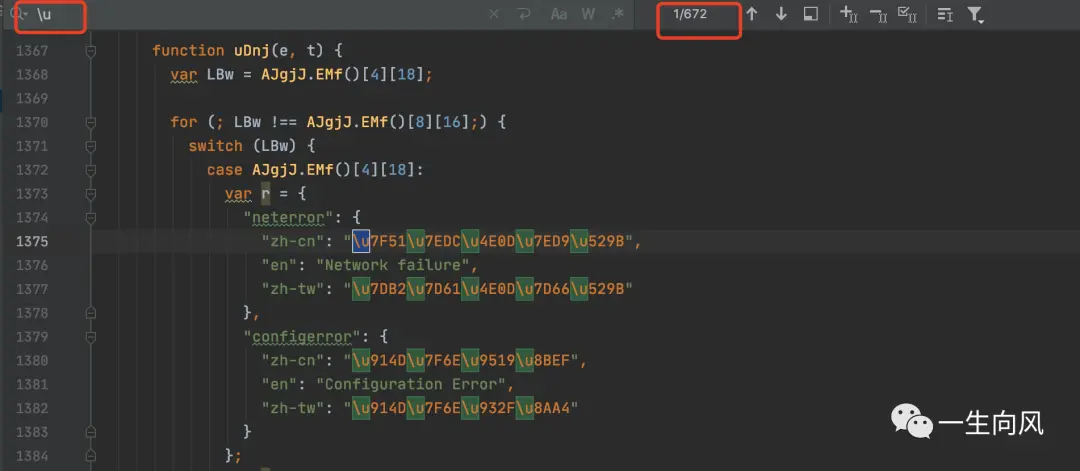Viewport: 1080px width, 471px height.
Task: Click string "Configuration Error"
Action: (x=415, y=384)
